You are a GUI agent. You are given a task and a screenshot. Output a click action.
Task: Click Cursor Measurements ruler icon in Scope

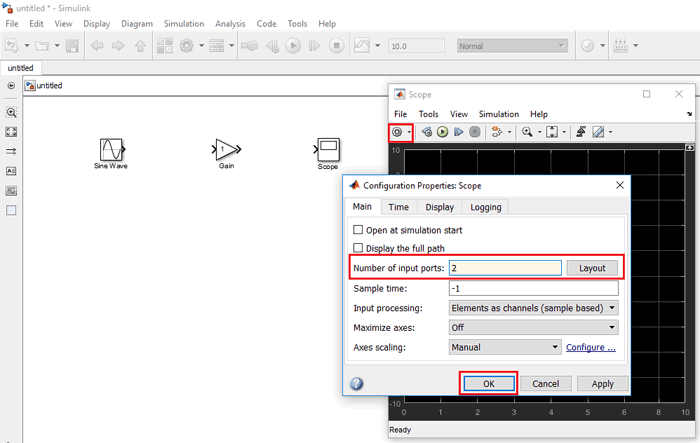click(598, 132)
